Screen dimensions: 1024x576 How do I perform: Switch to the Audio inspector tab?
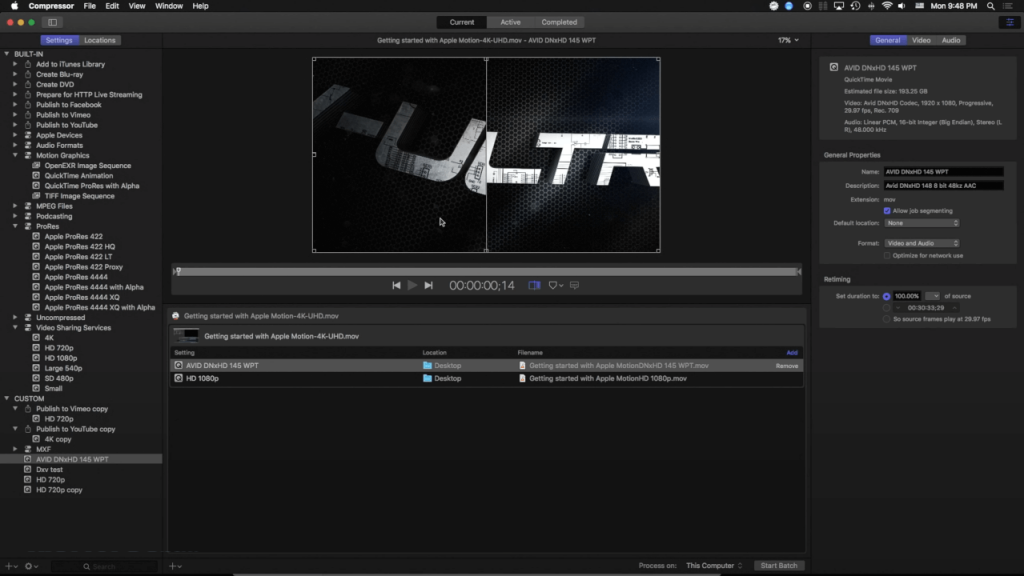tap(951, 40)
